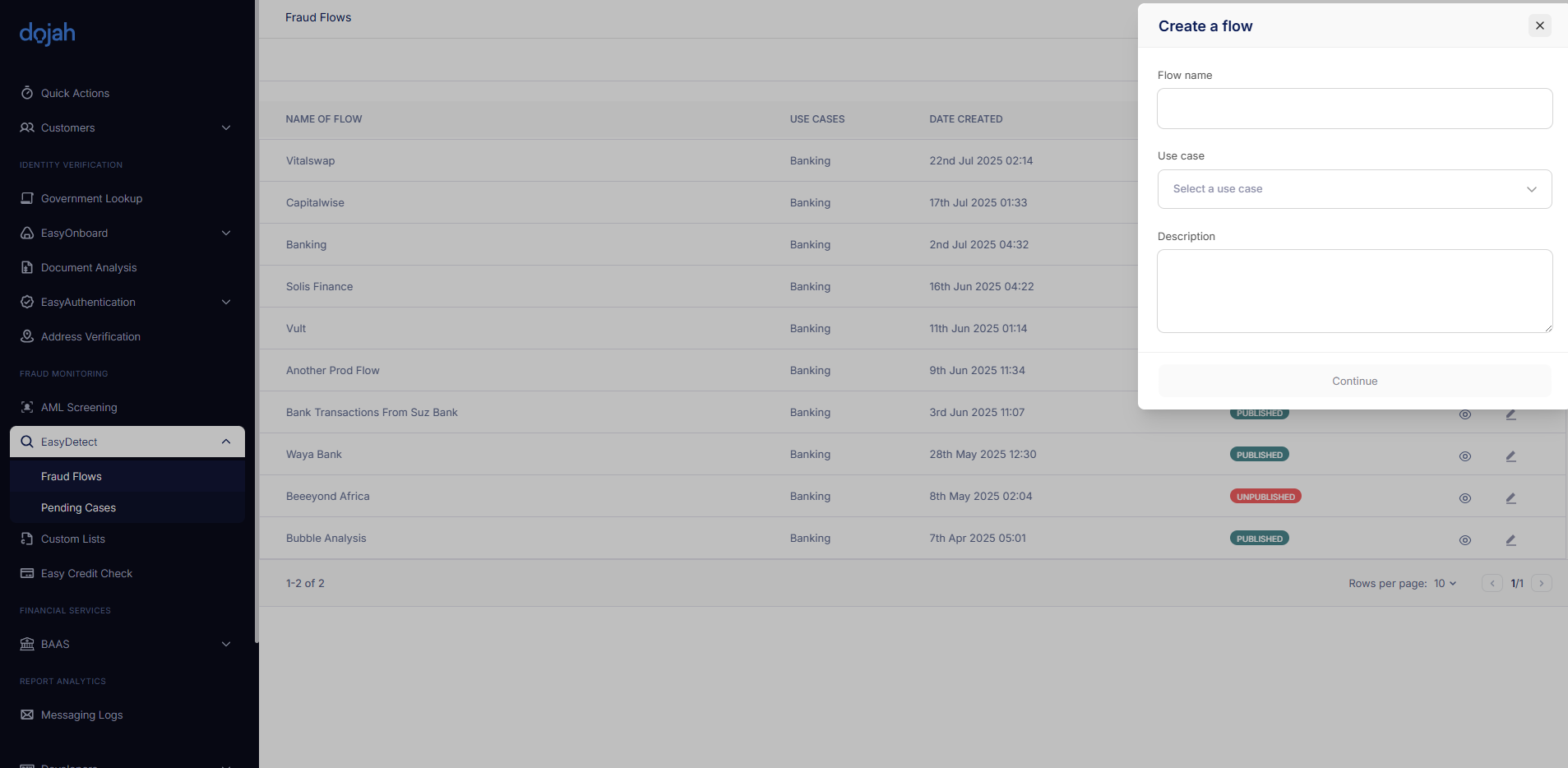Viewport: 1568px width, 768px height.
Task: Edit the Bank Transactions From Suz Bank flow
Action: click(x=1510, y=414)
